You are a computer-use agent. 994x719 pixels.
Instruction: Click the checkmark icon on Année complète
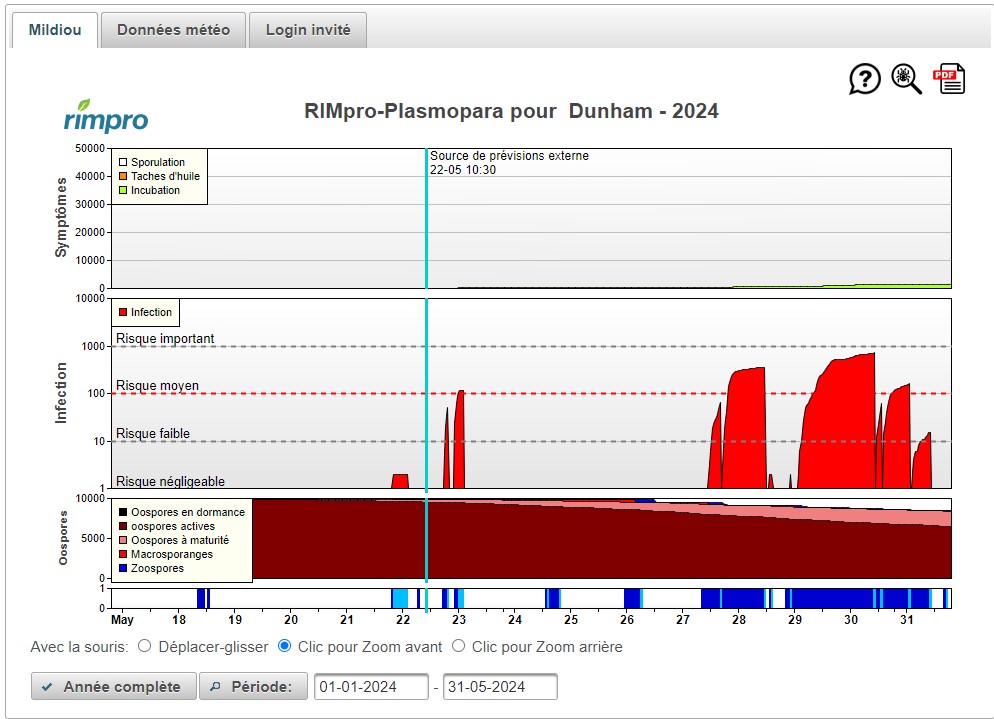(x=47, y=687)
